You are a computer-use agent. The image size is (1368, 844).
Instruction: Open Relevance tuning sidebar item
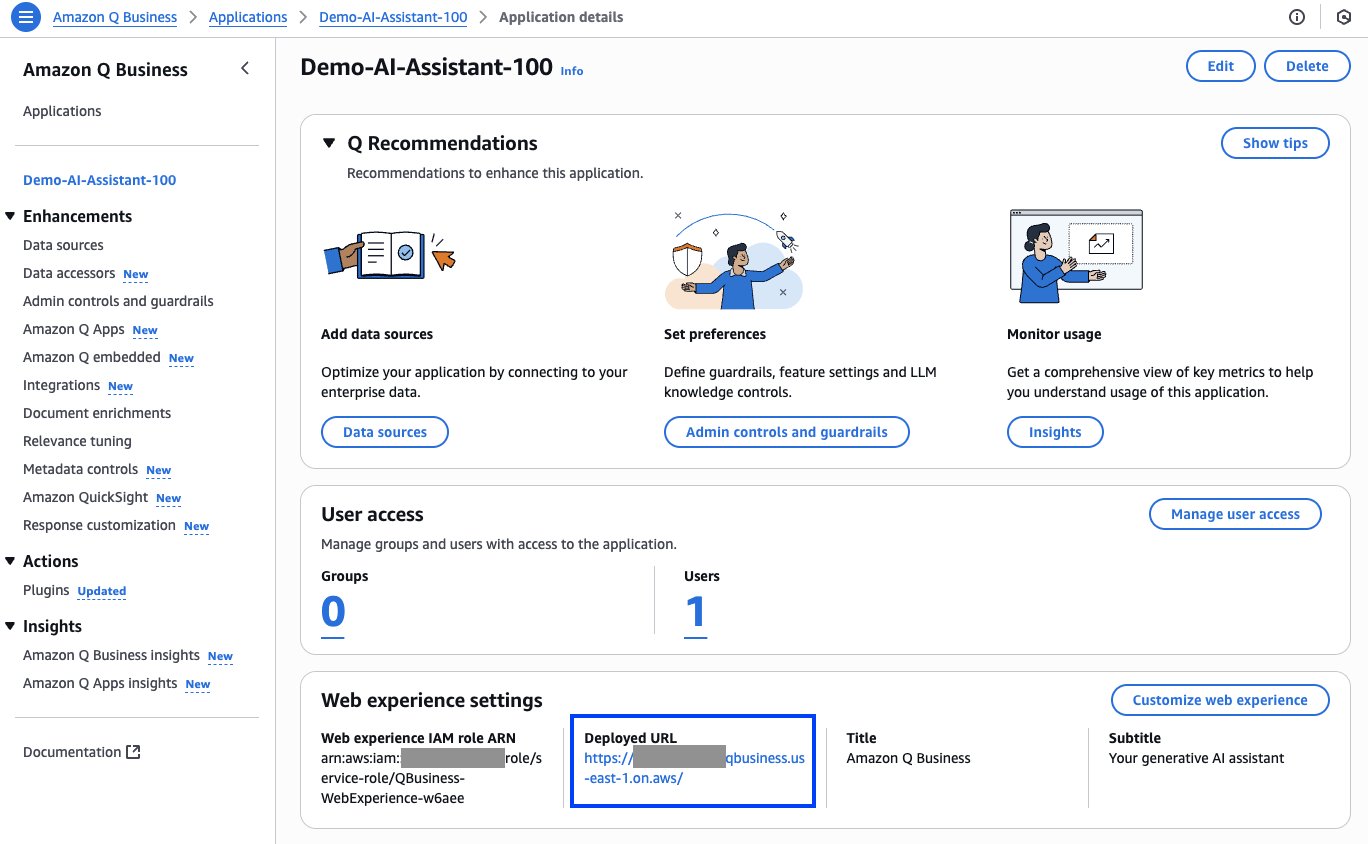click(77, 441)
